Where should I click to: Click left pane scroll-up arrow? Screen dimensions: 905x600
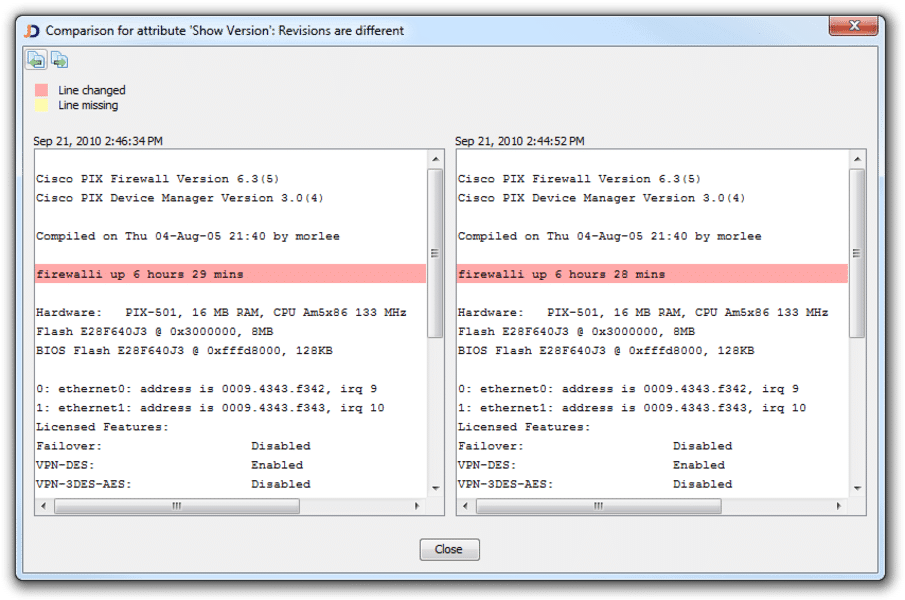pos(435,159)
